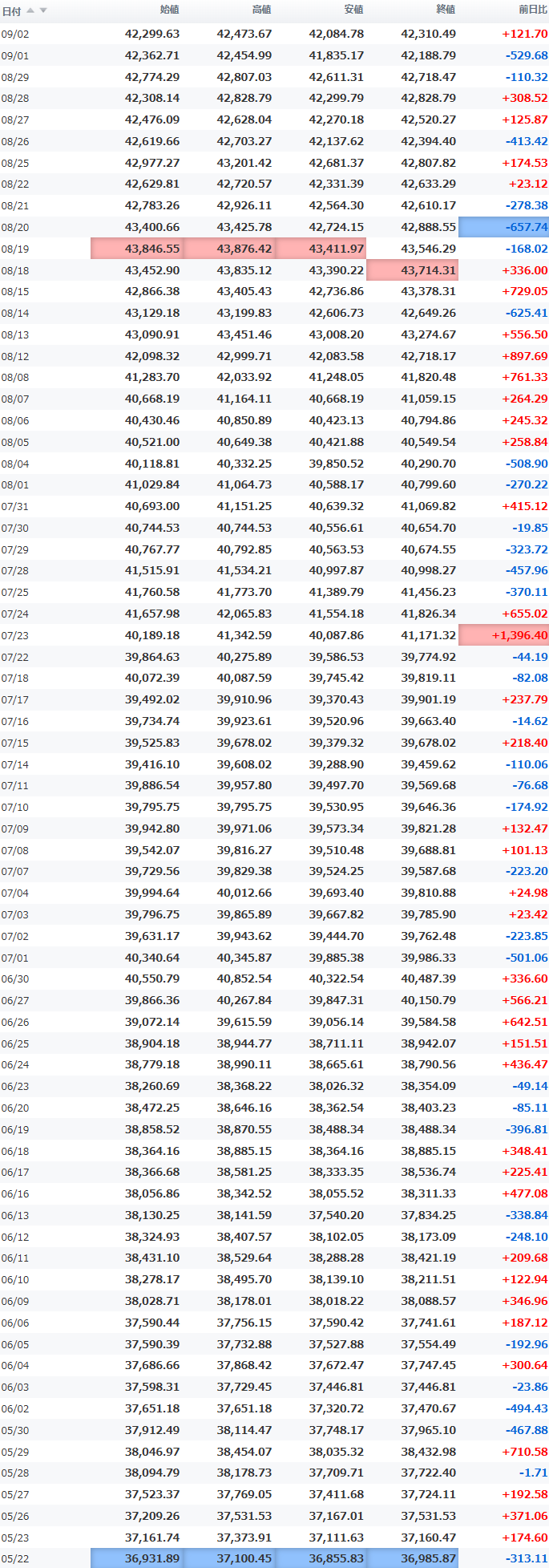Select highlighted high value 43,876.42
Viewport: 549px width, 1568px height.
click(x=229, y=249)
